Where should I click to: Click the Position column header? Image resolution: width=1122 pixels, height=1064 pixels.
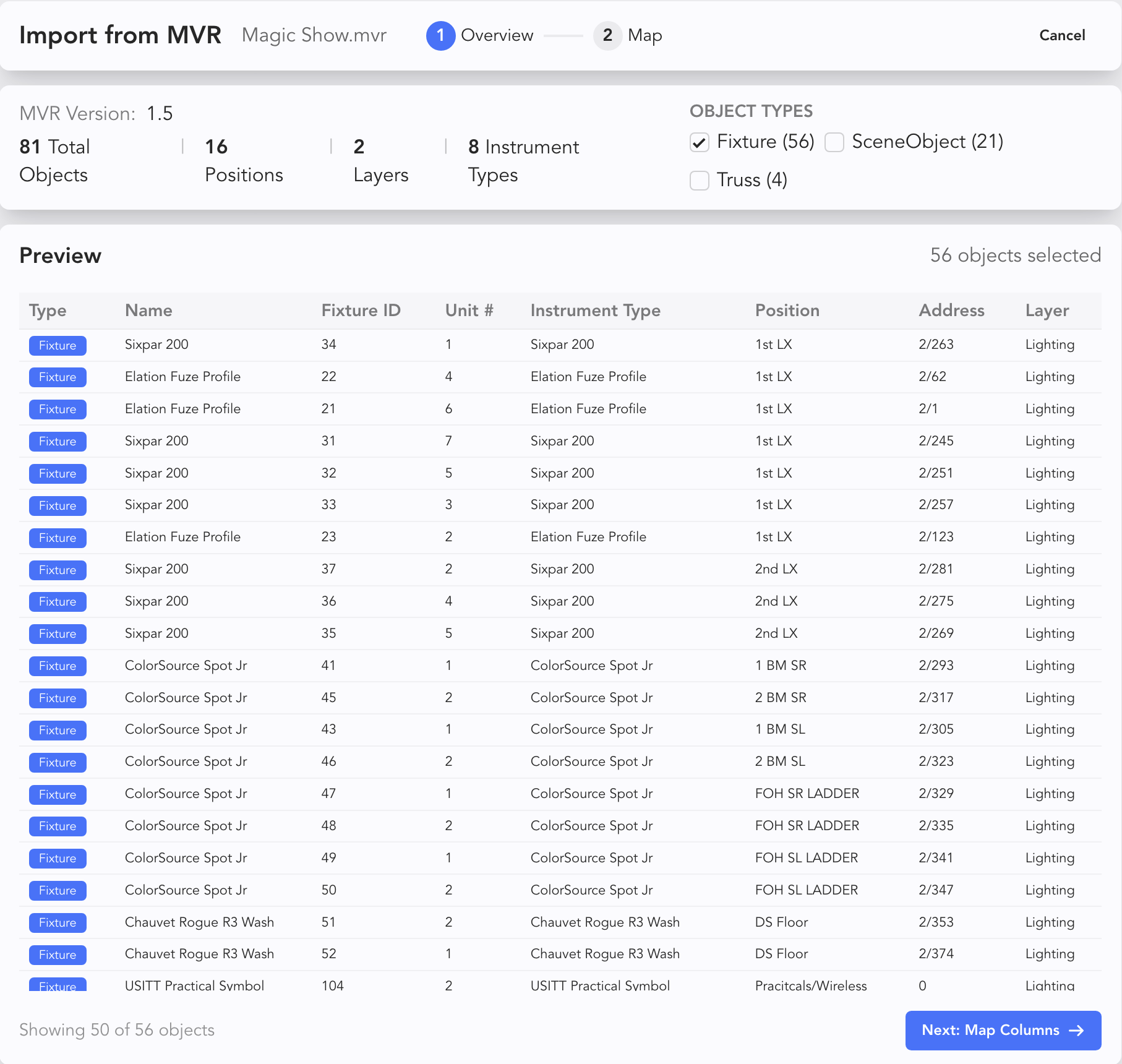(787, 311)
